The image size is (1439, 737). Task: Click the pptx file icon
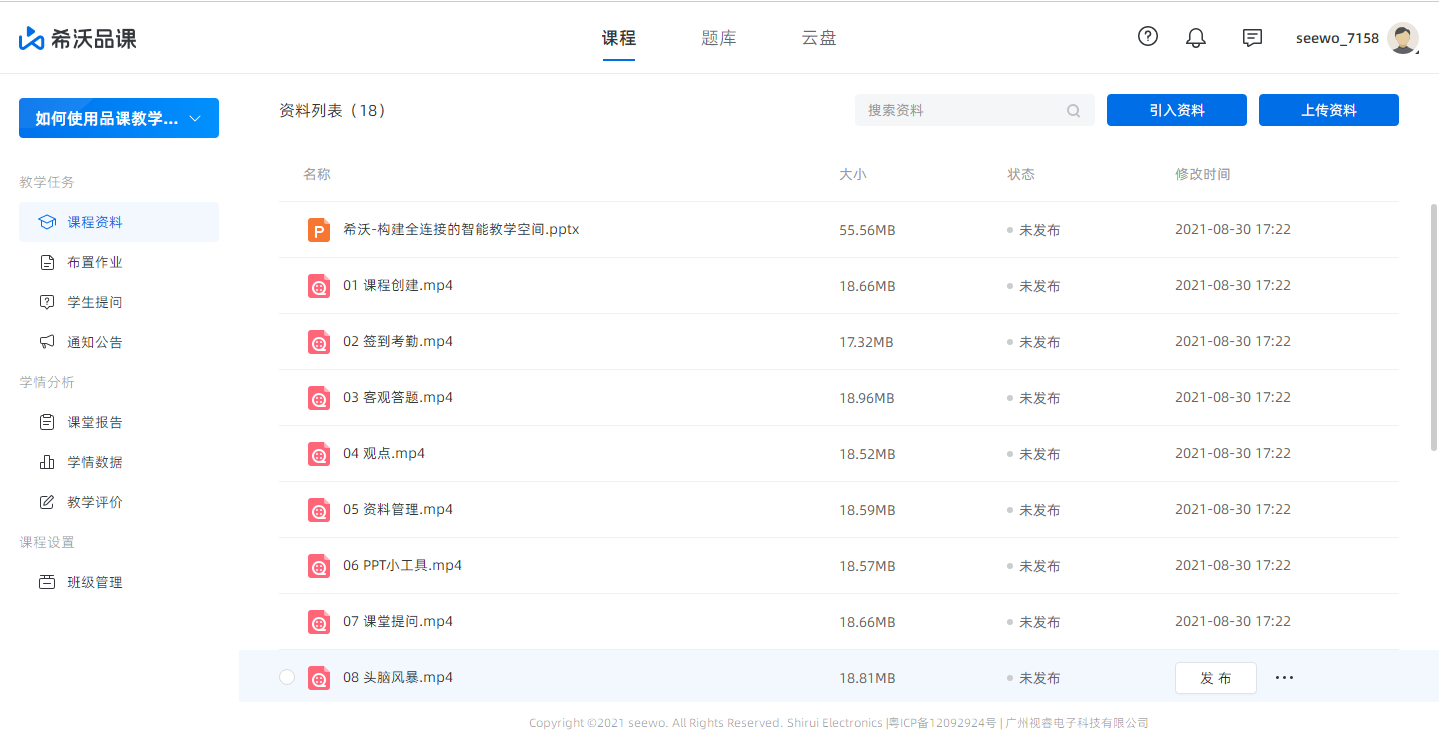(319, 230)
